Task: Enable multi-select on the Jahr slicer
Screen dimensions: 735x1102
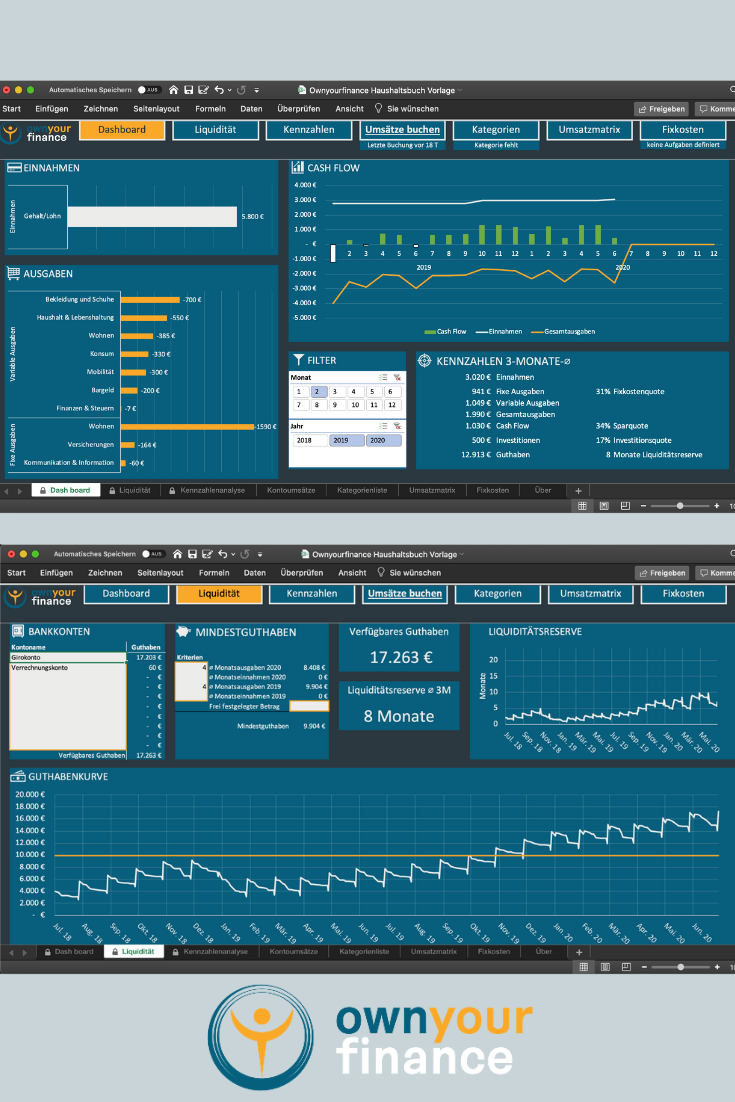Action: (x=382, y=425)
